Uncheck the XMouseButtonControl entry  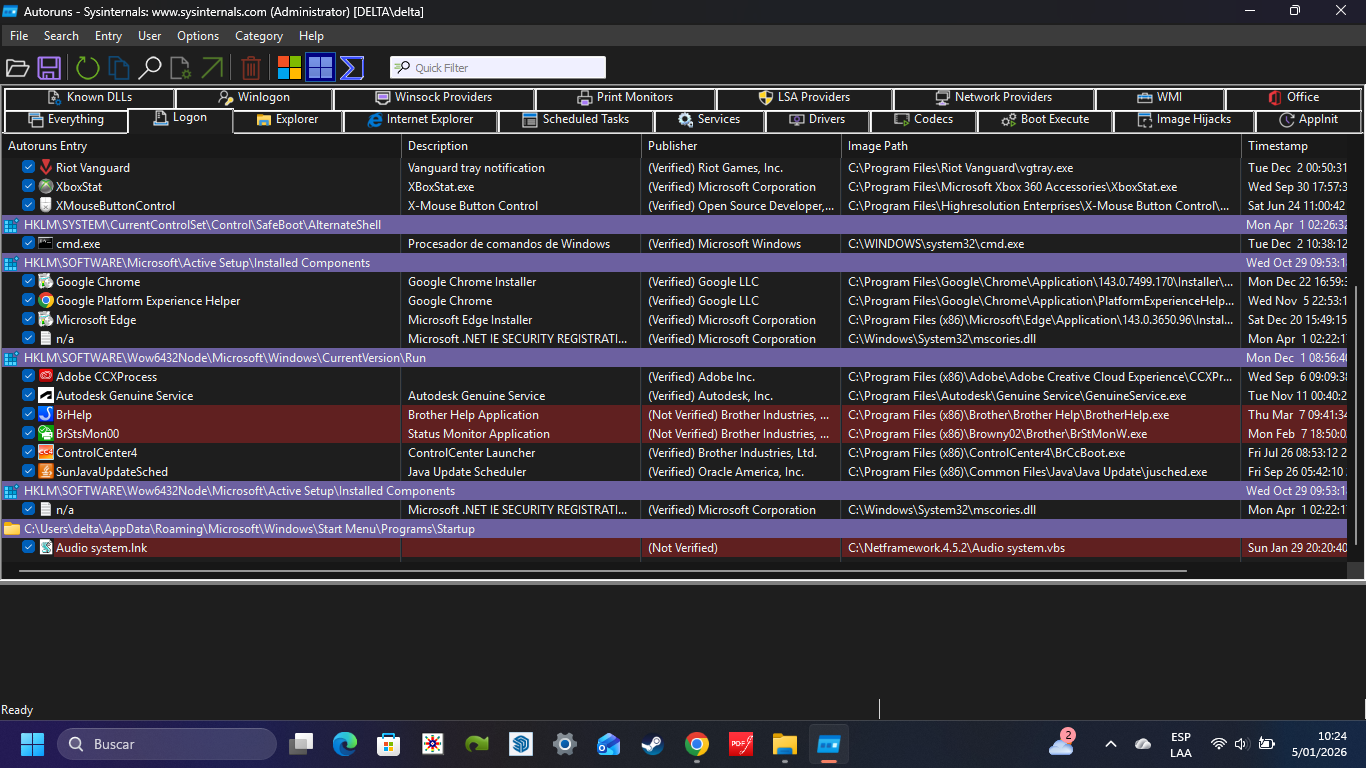29,206
